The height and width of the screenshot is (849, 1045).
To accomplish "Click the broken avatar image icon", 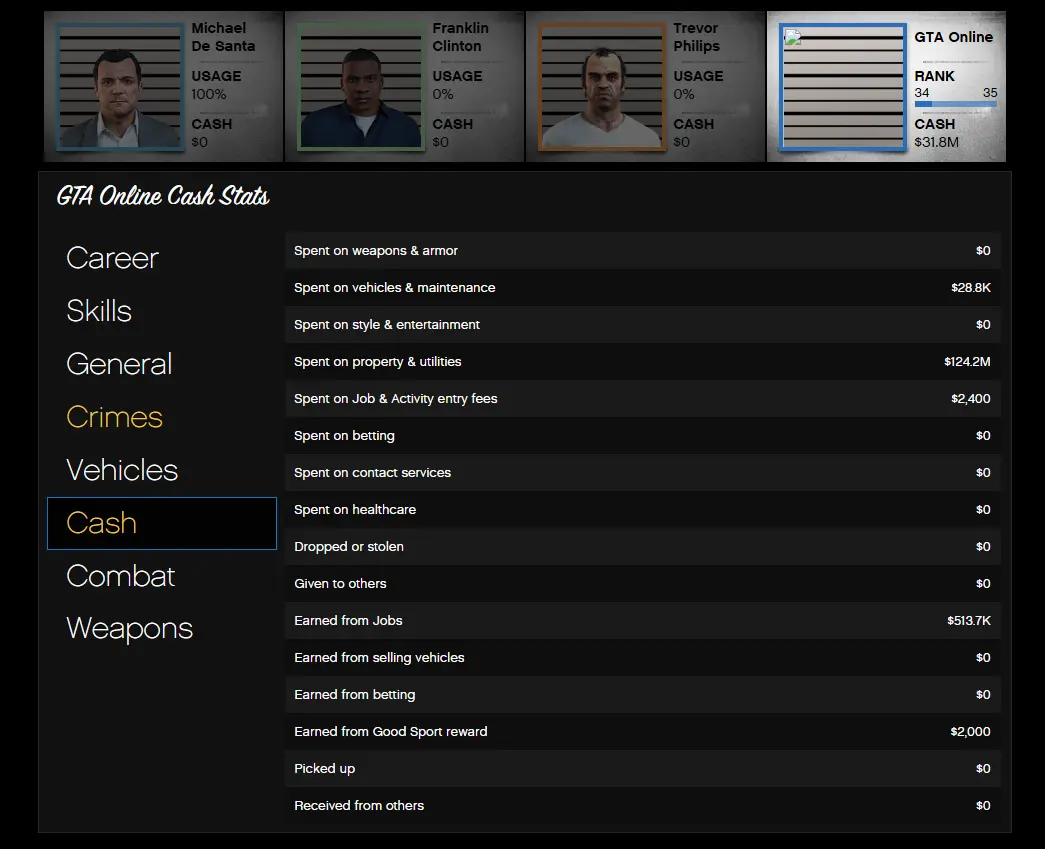I will pyautogui.click(x=792, y=37).
